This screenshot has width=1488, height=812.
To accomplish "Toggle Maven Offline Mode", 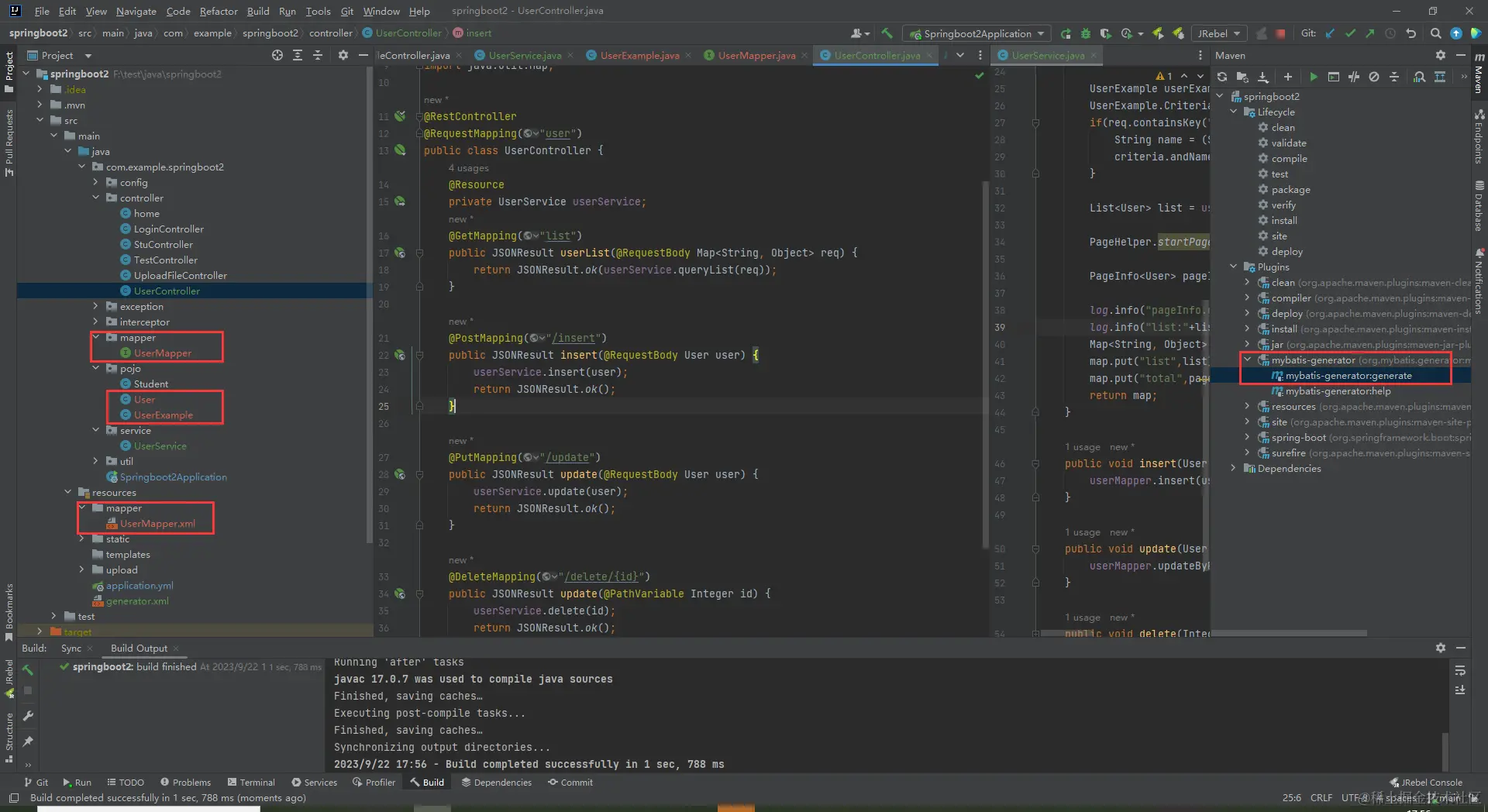I will pos(1354,77).
